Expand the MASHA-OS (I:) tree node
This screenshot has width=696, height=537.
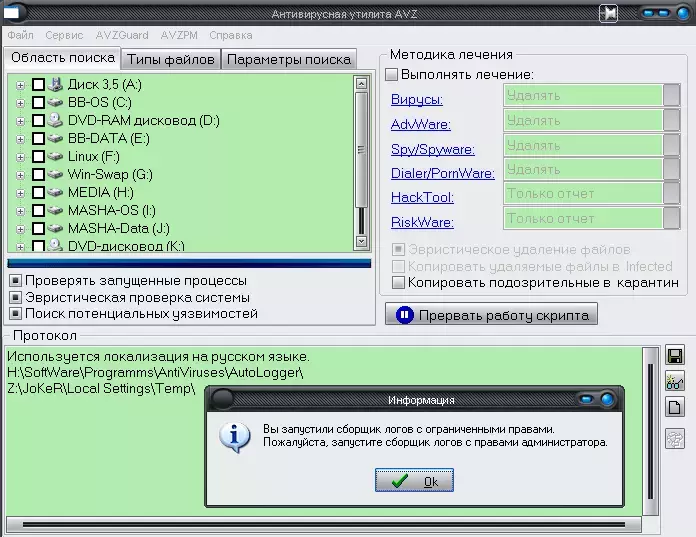20,211
